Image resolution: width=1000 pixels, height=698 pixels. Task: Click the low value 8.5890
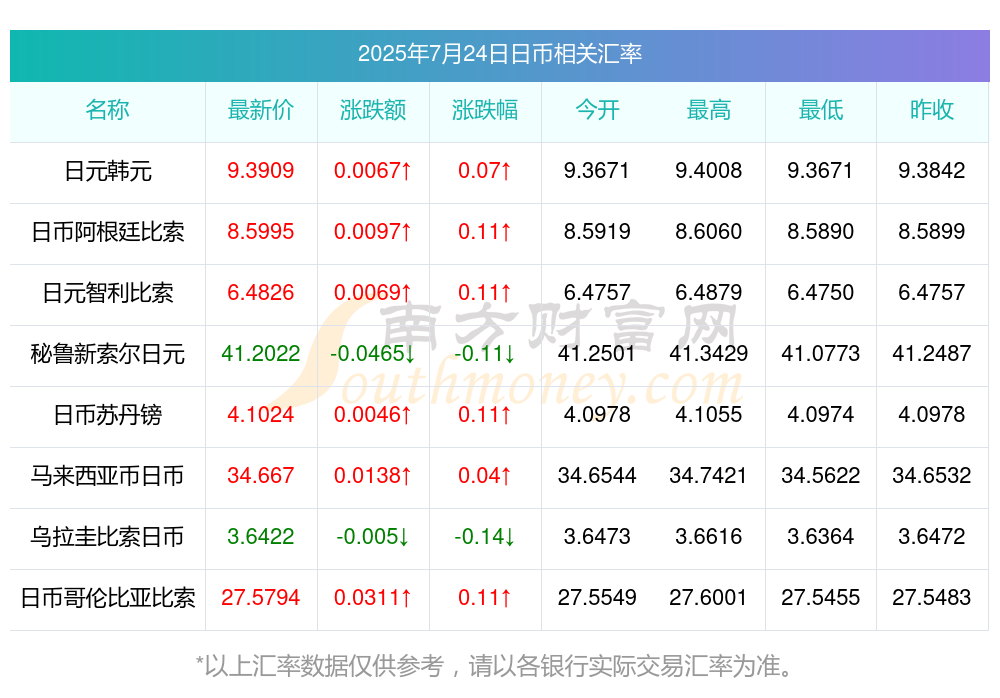click(821, 231)
